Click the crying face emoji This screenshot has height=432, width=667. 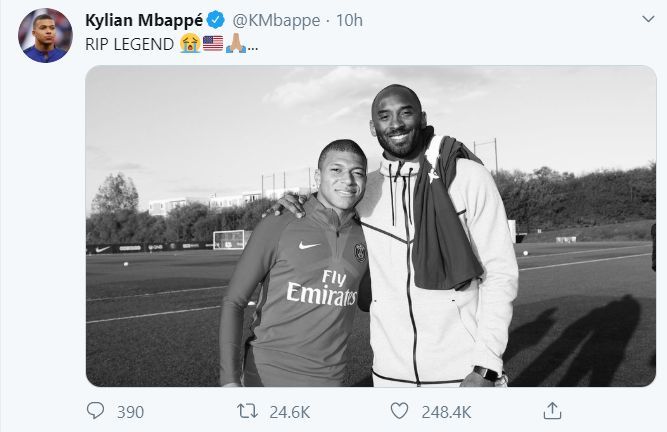coord(190,45)
